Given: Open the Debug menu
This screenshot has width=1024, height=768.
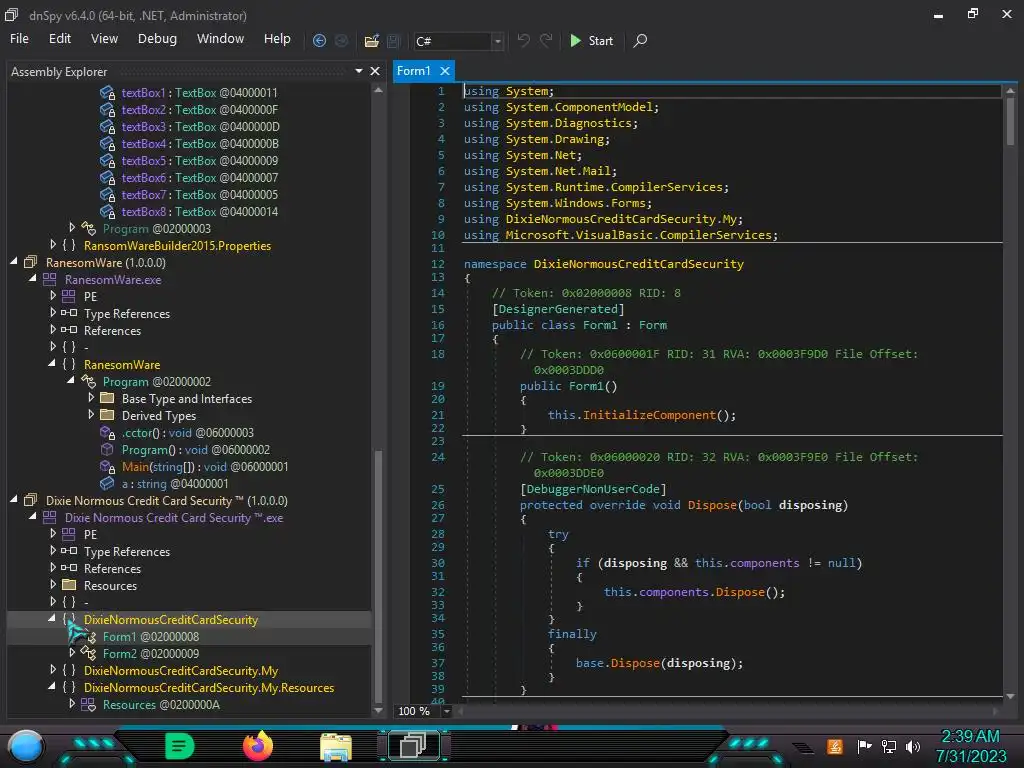Looking at the screenshot, I should [157, 39].
